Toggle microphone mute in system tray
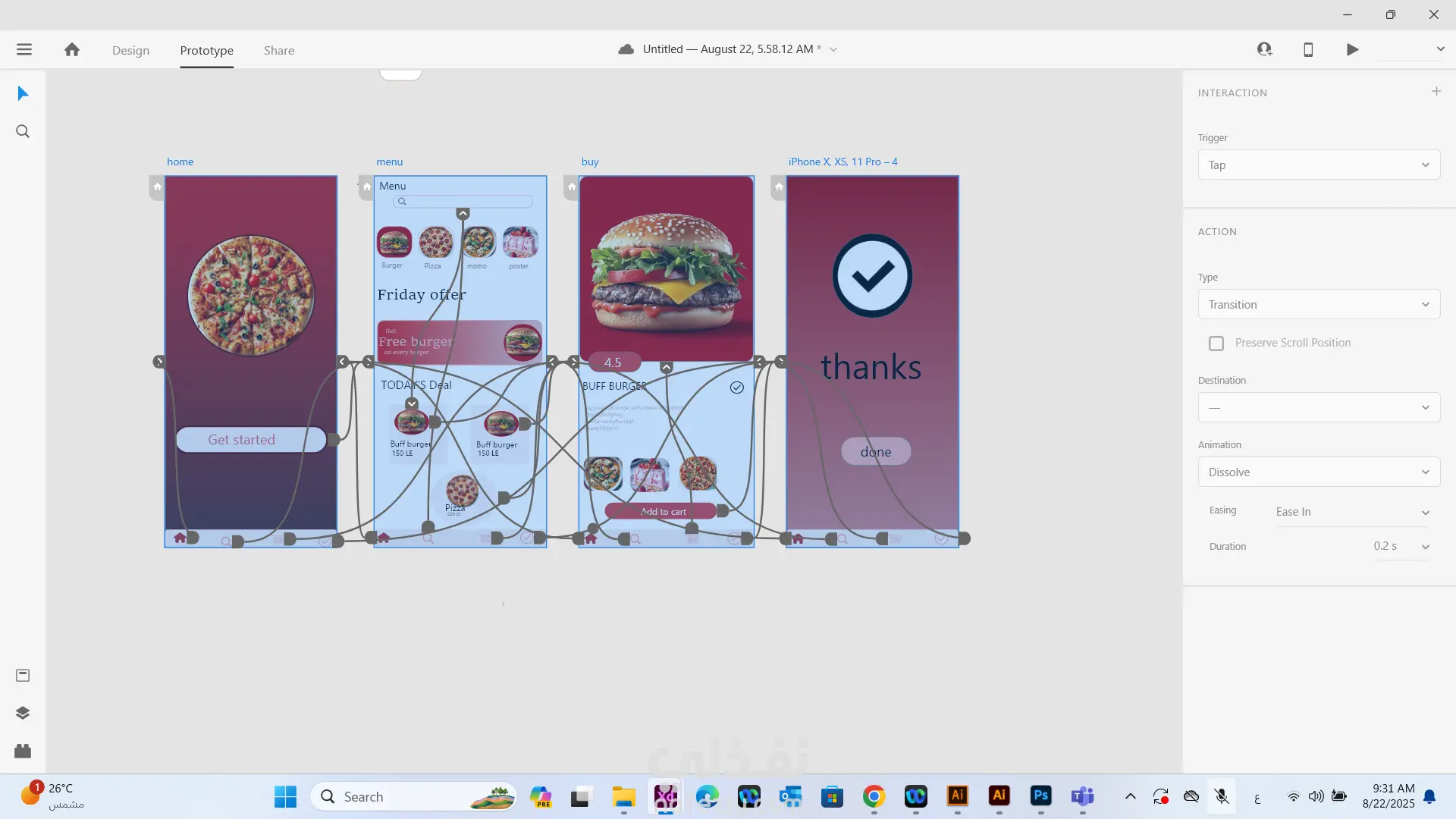The width and height of the screenshot is (1456, 819). point(1222,796)
